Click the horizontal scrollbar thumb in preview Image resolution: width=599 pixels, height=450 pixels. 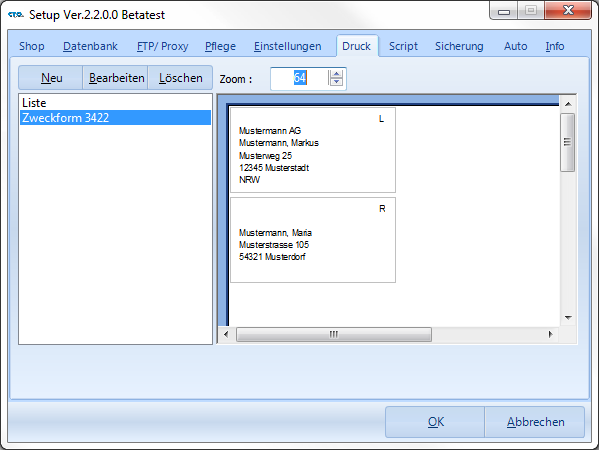(x=334, y=334)
